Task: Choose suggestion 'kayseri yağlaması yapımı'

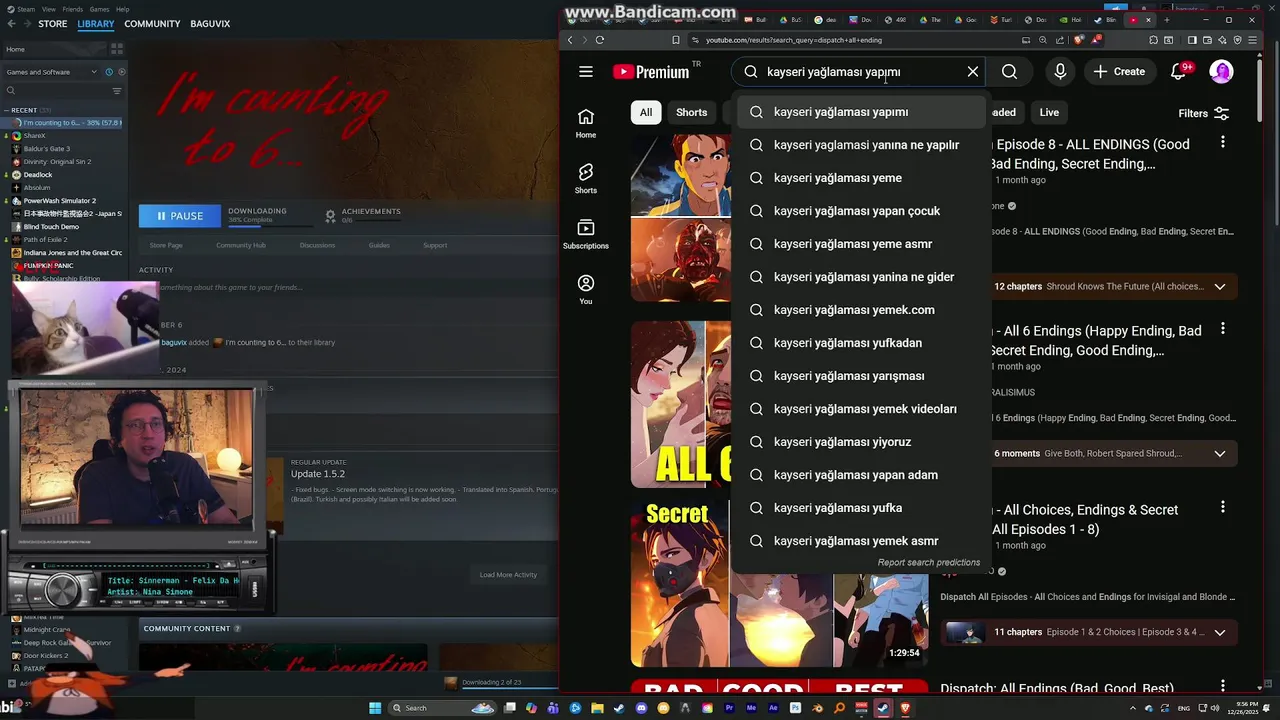Action: (x=861, y=112)
